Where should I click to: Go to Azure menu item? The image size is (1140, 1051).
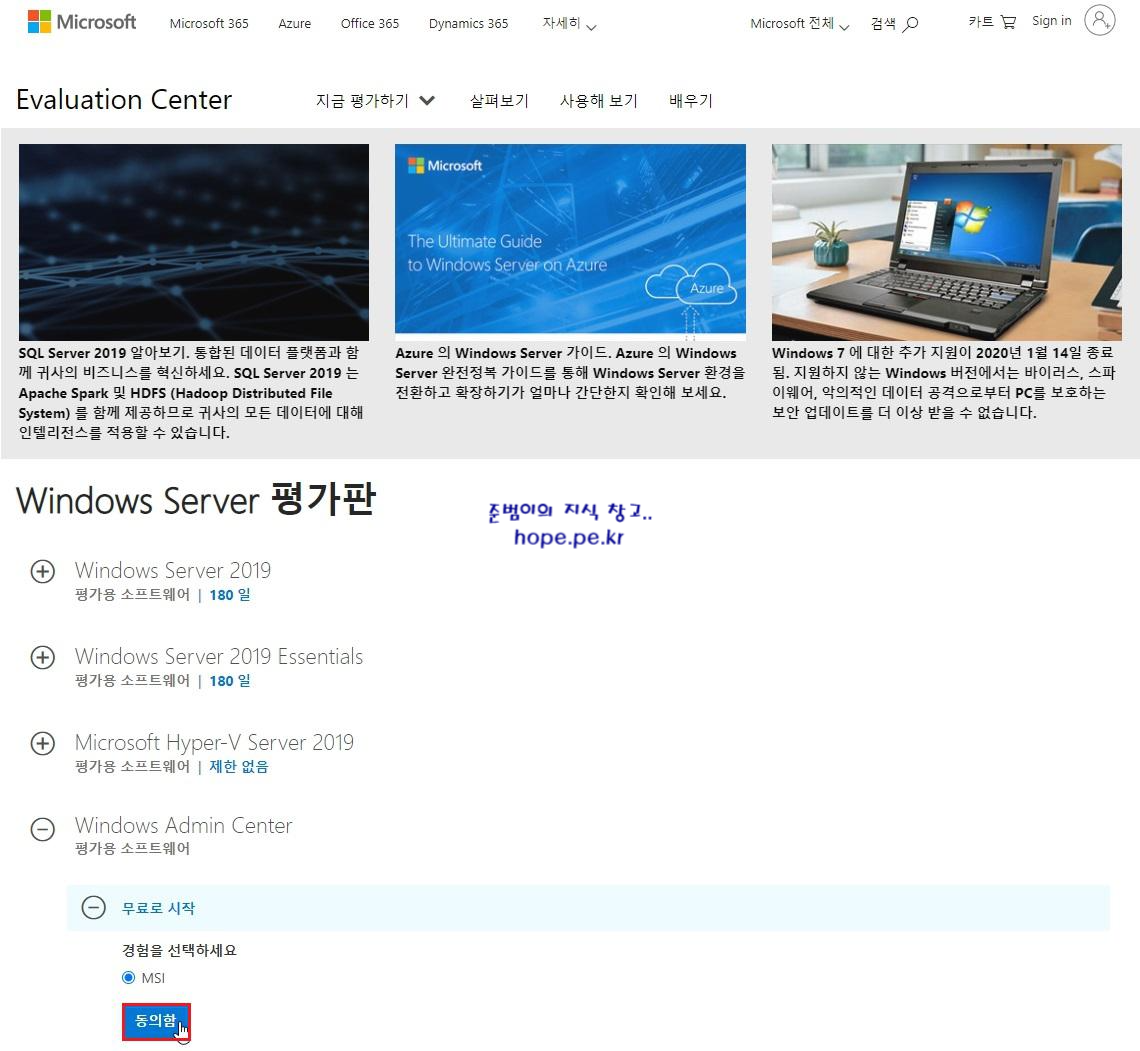click(x=294, y=23)
